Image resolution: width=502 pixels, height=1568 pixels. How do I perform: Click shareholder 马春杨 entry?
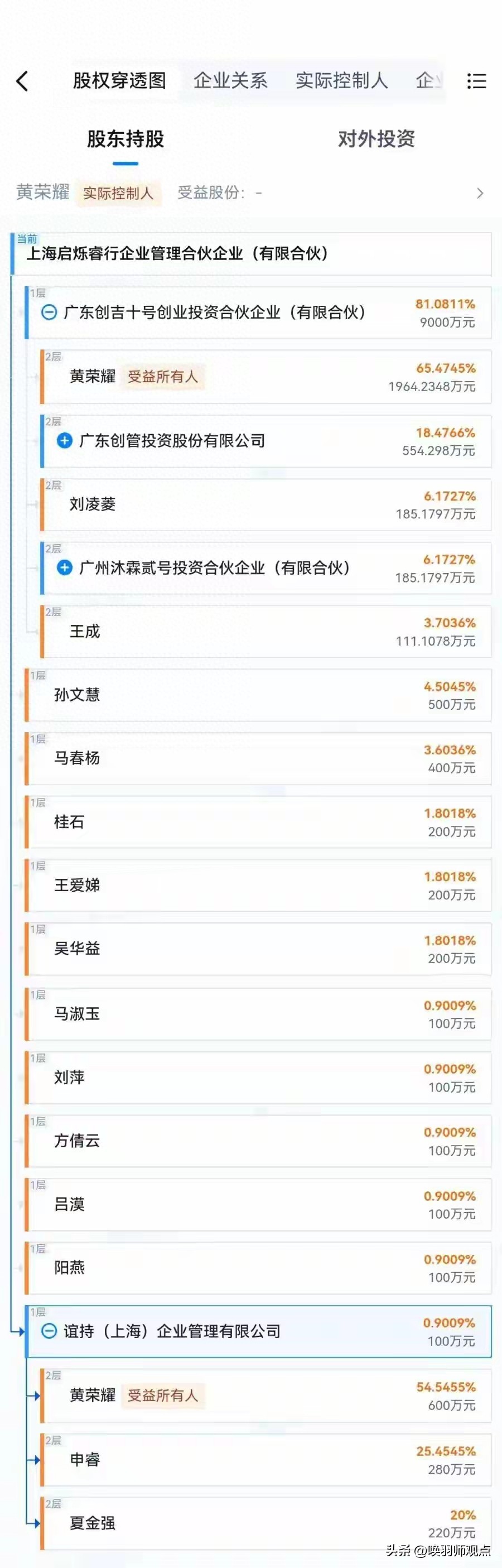click(78, 758)
